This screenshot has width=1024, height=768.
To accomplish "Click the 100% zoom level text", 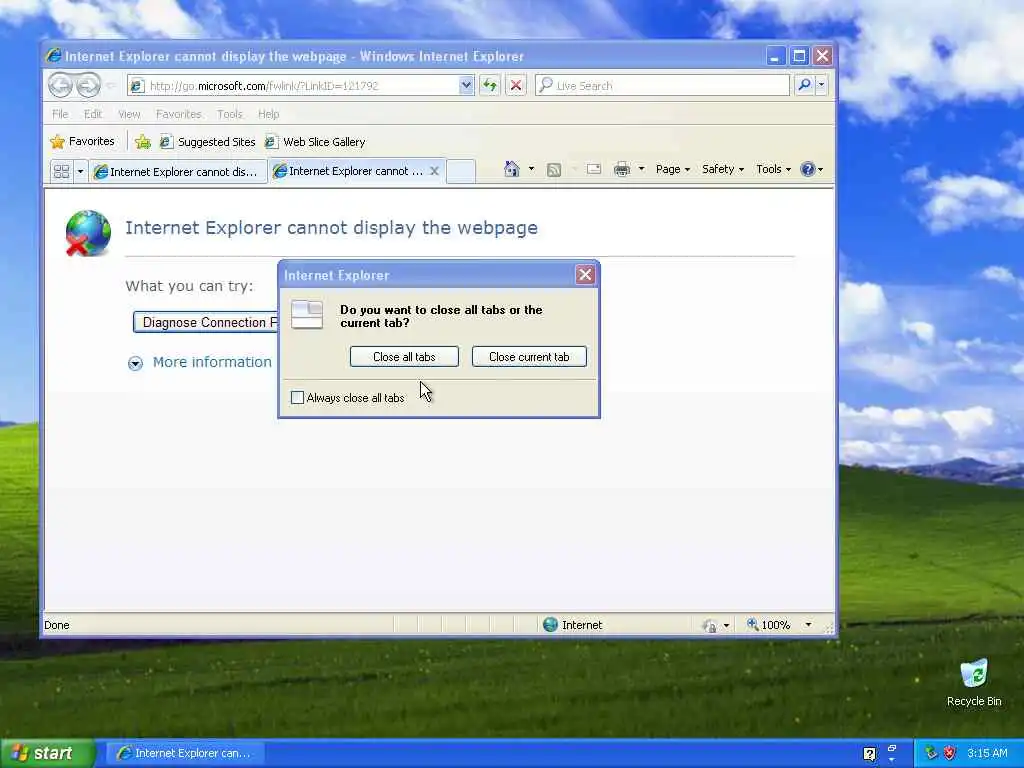I will (x=776, y=625).
